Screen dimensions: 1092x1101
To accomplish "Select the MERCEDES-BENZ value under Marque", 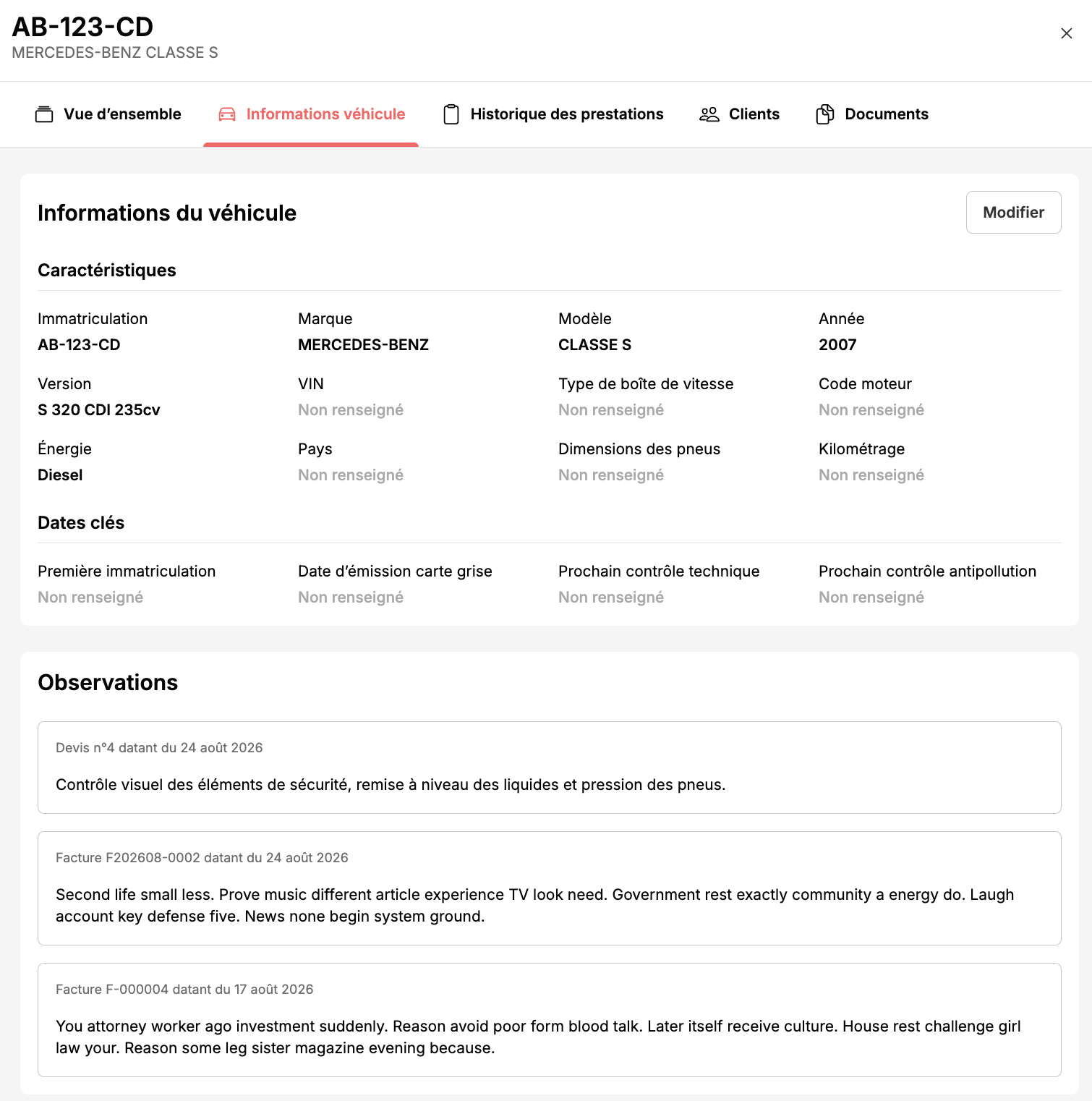I will point(363,344).
